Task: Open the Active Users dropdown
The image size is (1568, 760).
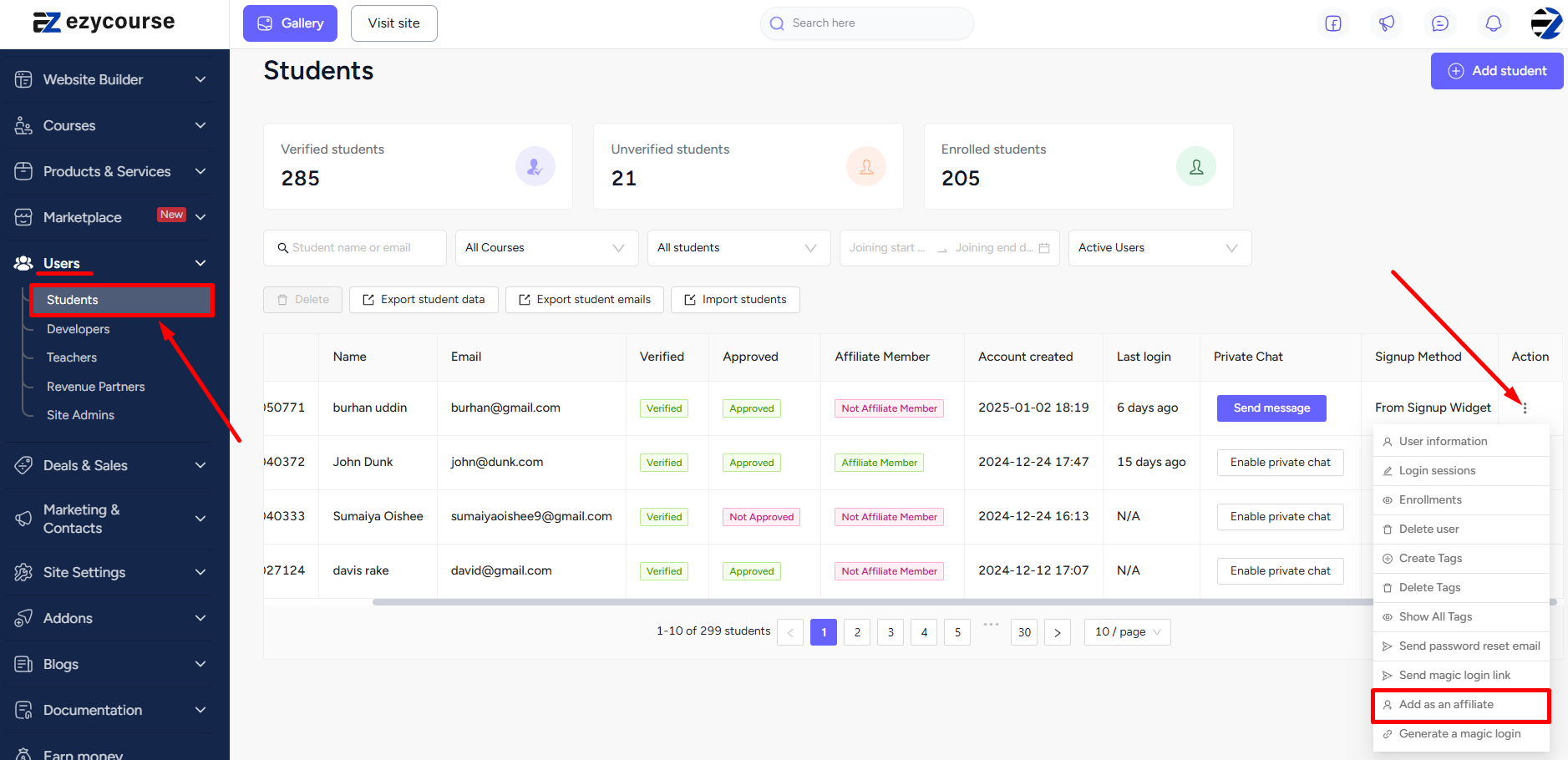Action: [x=1160, y=248]
